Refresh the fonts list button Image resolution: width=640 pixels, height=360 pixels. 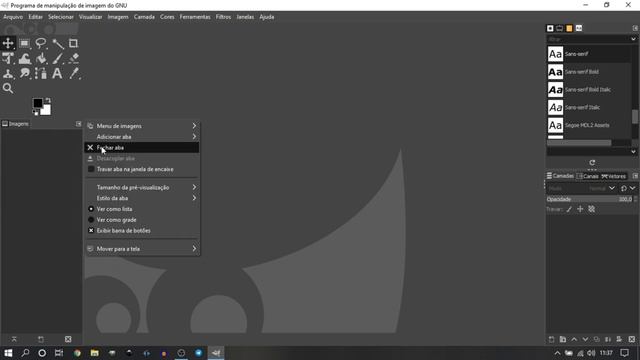(592, 162)
